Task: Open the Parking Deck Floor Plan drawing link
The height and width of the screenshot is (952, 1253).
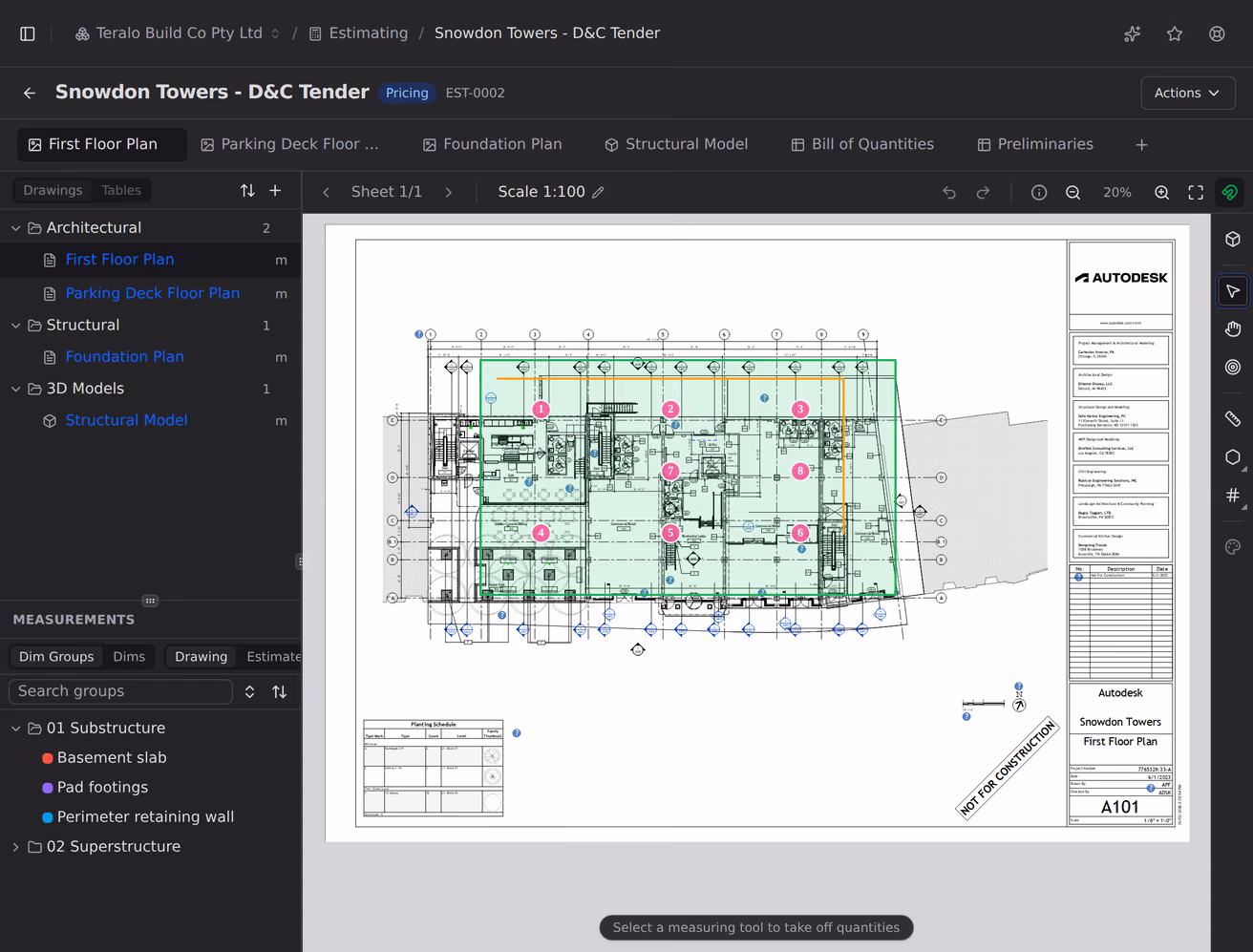Action: click(x=153, y=293)
